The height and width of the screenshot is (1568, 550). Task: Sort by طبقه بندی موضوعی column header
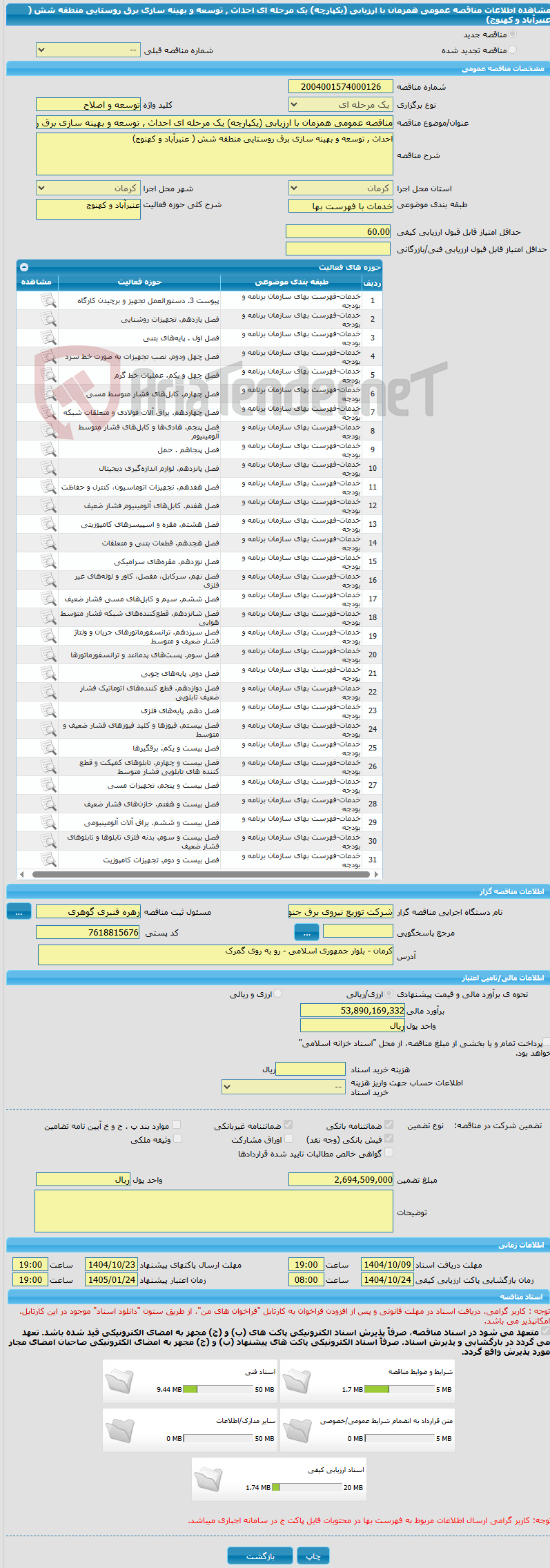(291, 282)
